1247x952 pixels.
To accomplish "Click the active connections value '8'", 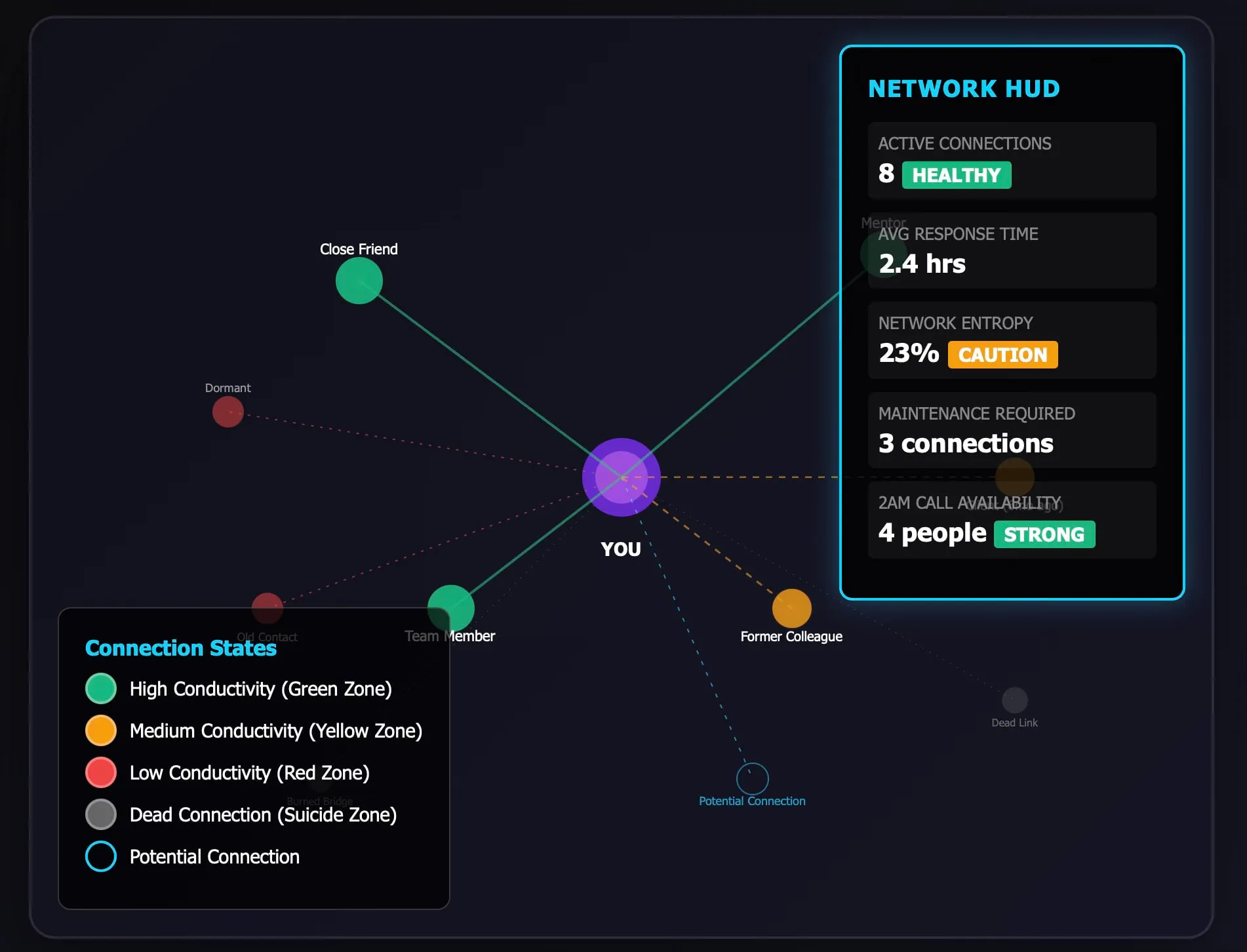I will coord(886,173).
